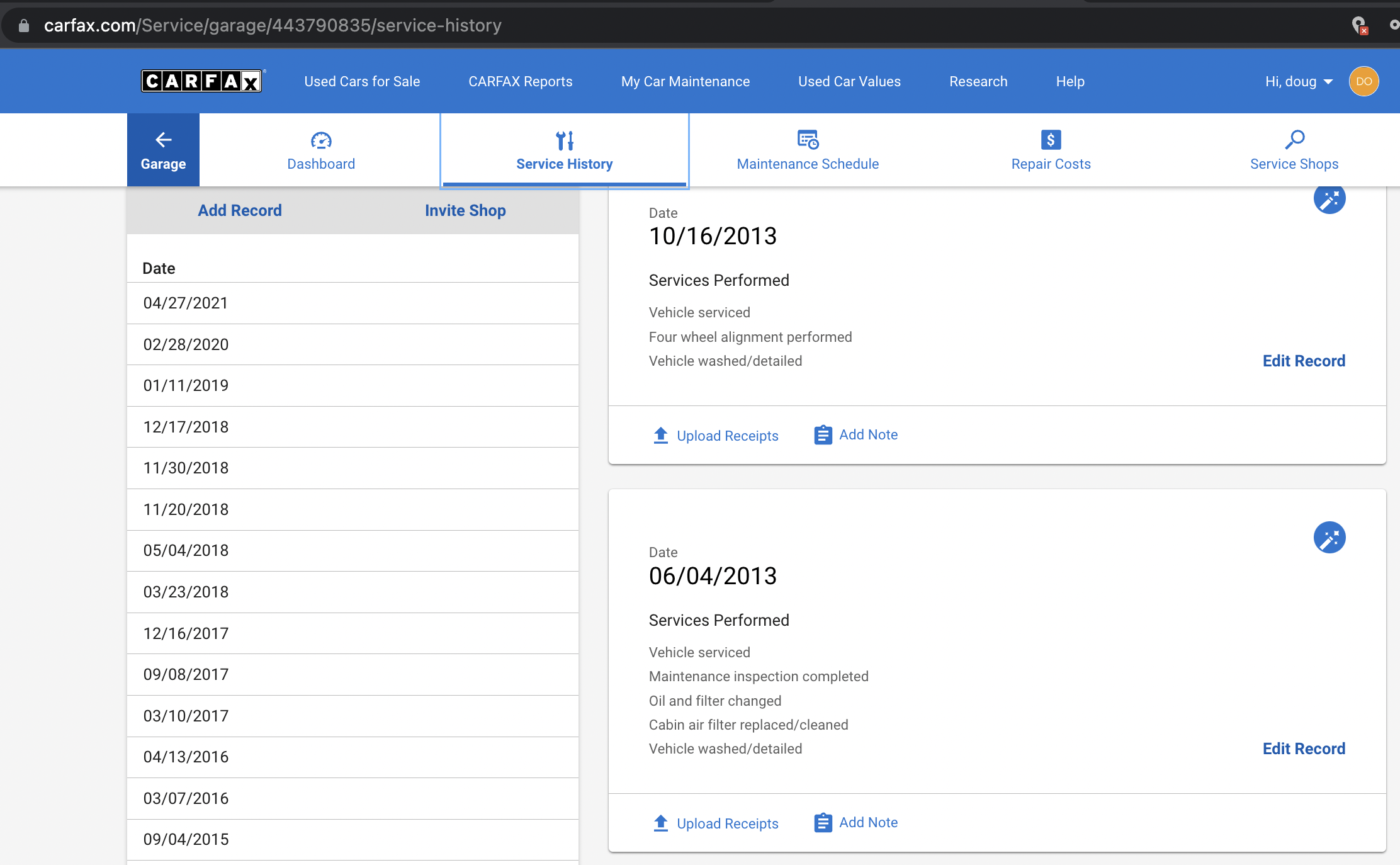The image size is (1400, 865).
Task: Select the 12/16/2017 date row
Action: tap(353, 633)
